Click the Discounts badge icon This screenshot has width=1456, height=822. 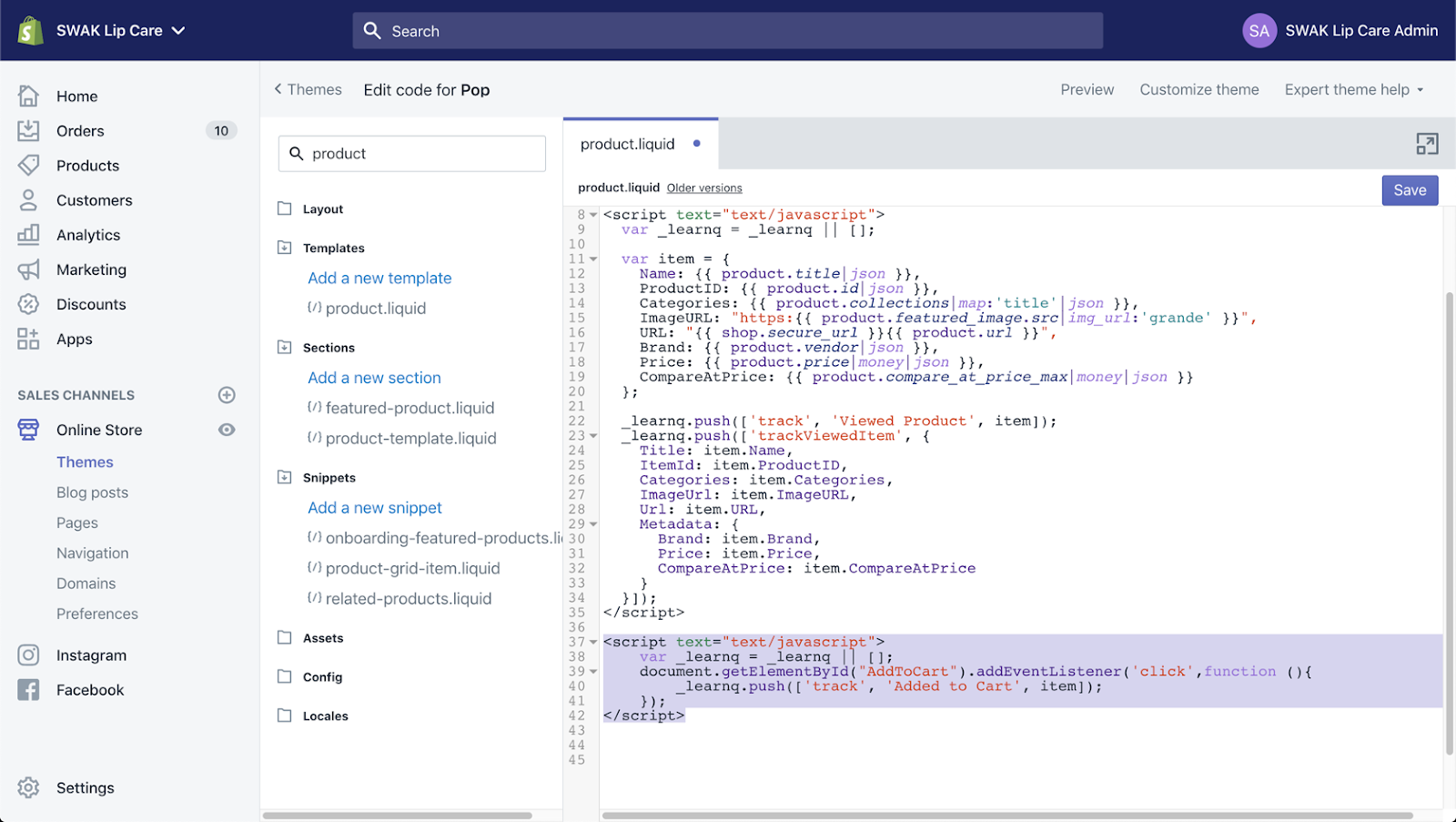(x=28, y=304)
